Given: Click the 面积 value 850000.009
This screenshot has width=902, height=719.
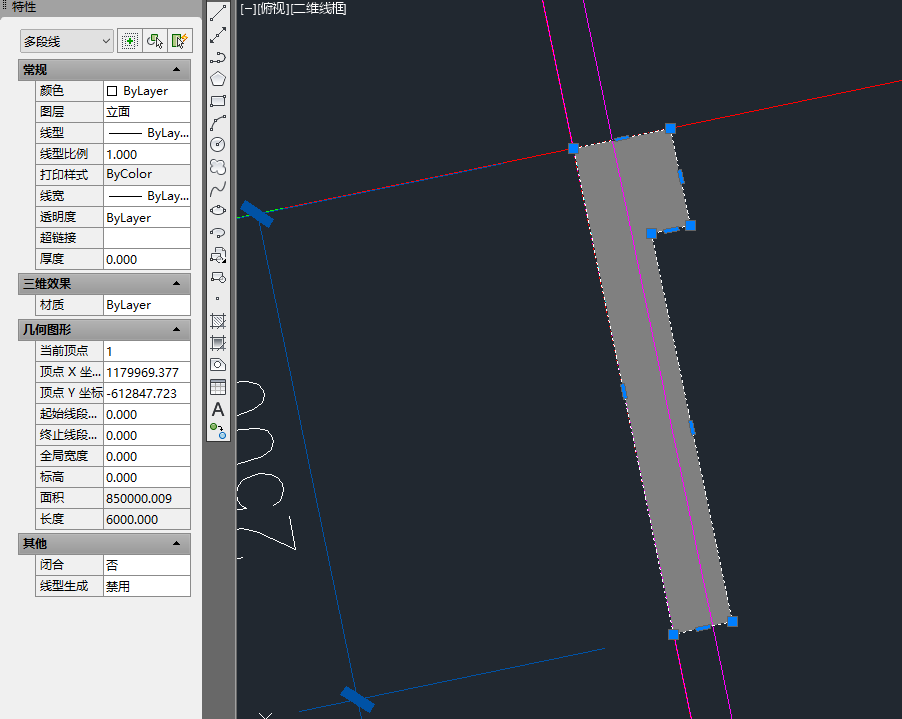Looking at the screenshot, I should click(147, 498).
